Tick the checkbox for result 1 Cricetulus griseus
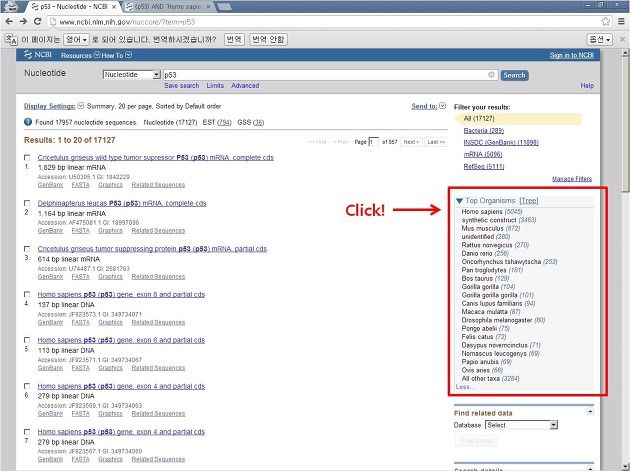This screenshot has height=472, width=630. (27, 157)
